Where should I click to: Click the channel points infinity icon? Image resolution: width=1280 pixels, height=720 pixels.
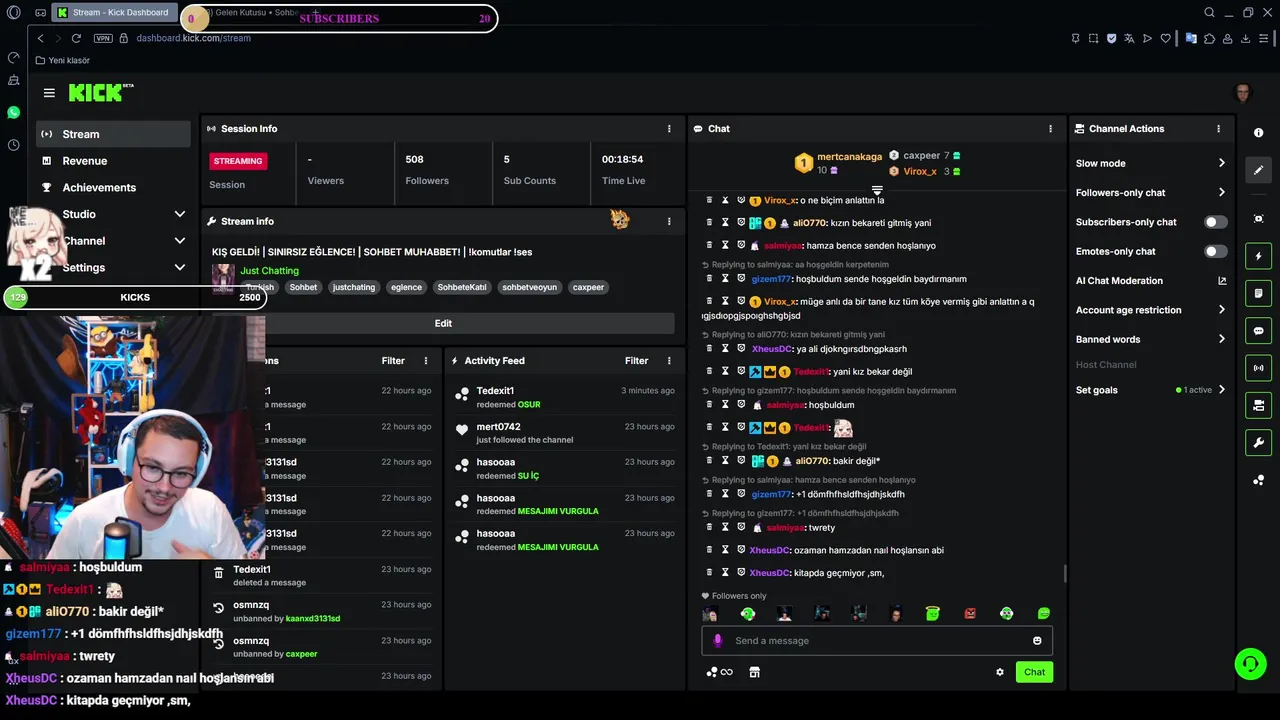click(x=719, y=672)
